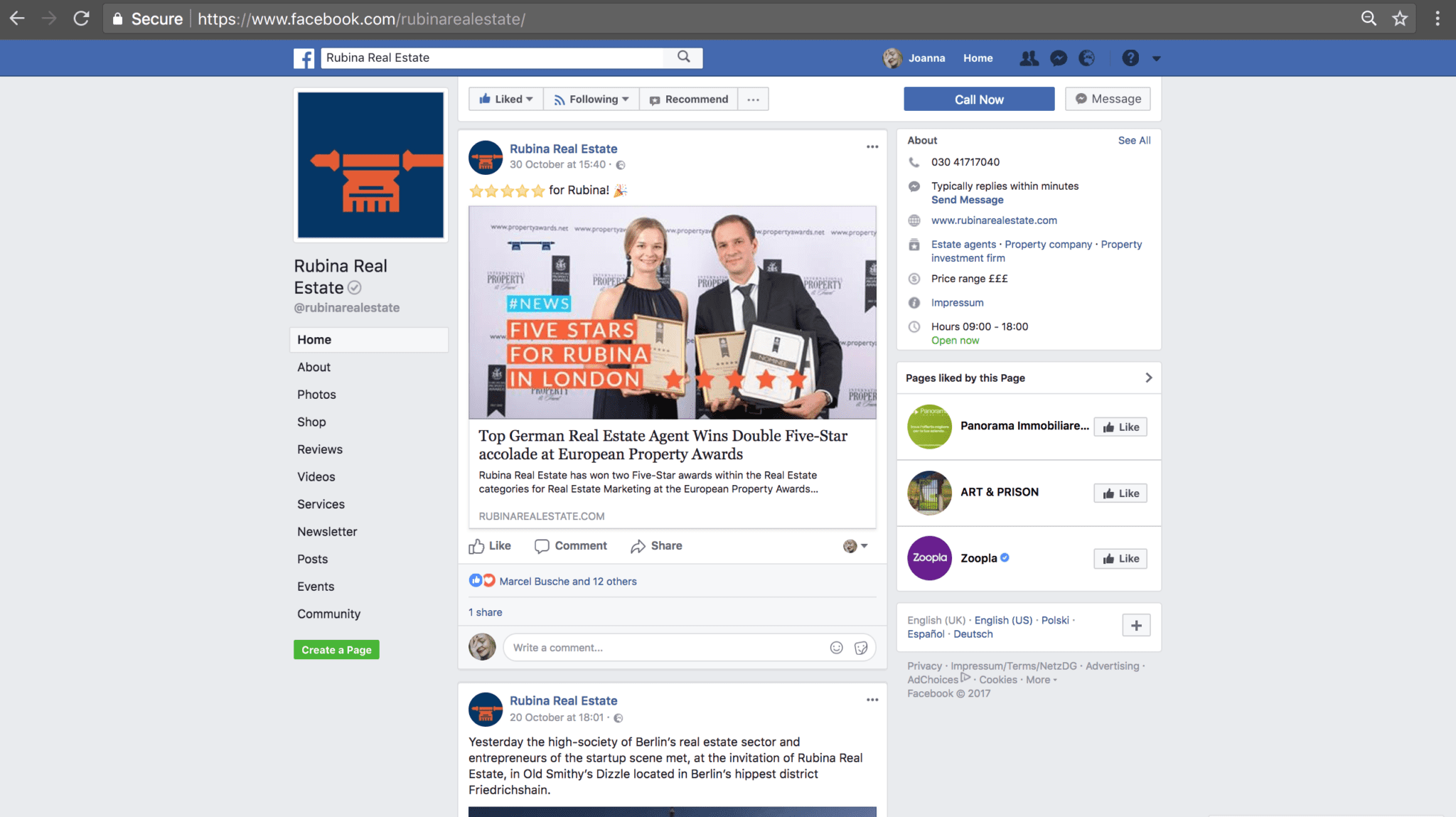Like the Panorama Immobiliare page
The width and height of the screenshot is (1456, 817).
pyautogui.click(x=1120, y=427)
